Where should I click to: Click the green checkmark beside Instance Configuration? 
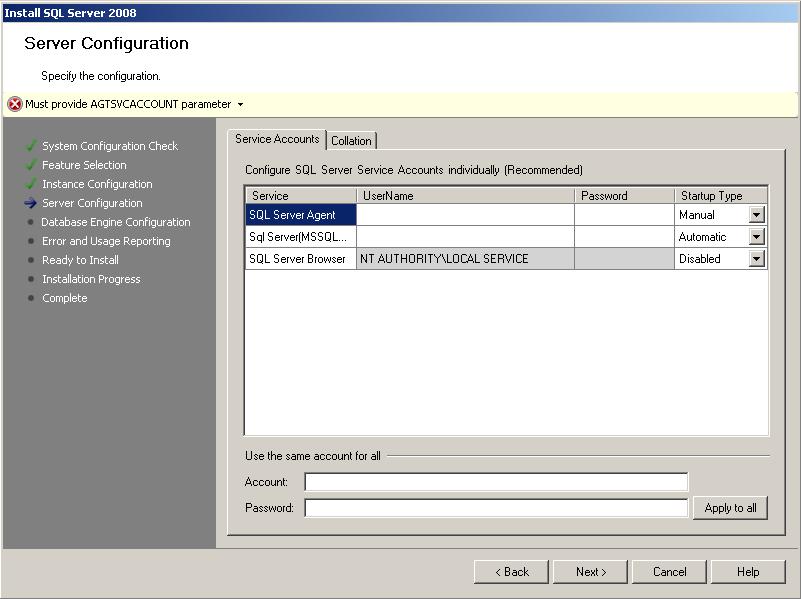31,183
